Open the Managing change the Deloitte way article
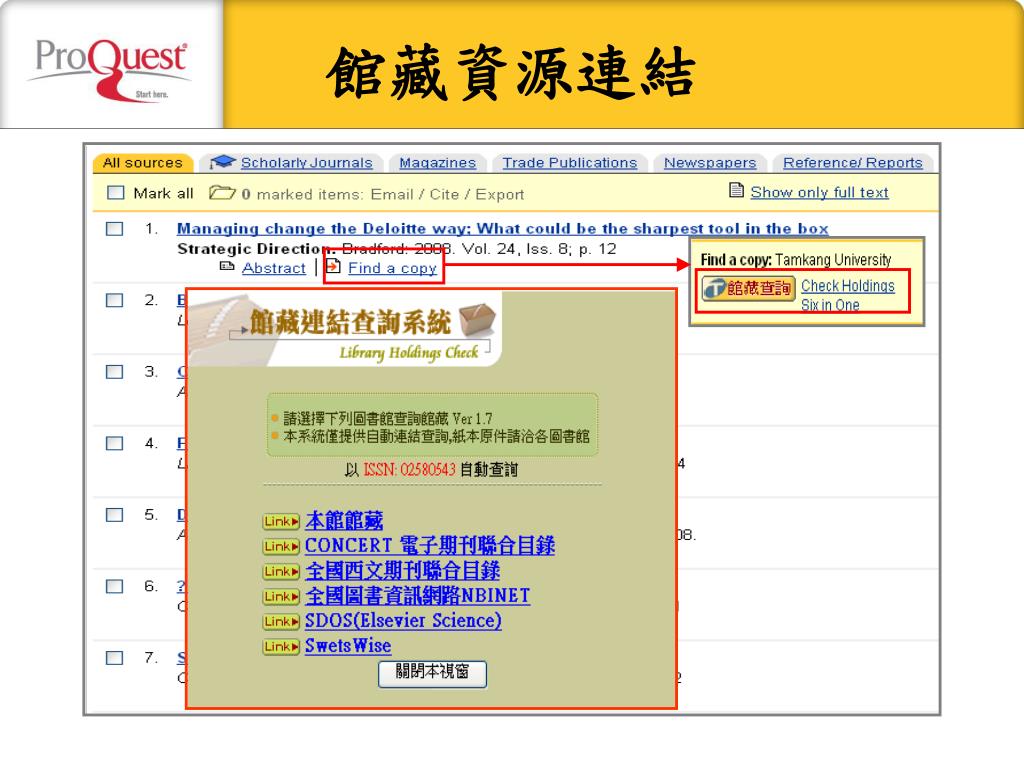Image resolution: width=1024 pixels, height=768 pixels. click(502, 229)
